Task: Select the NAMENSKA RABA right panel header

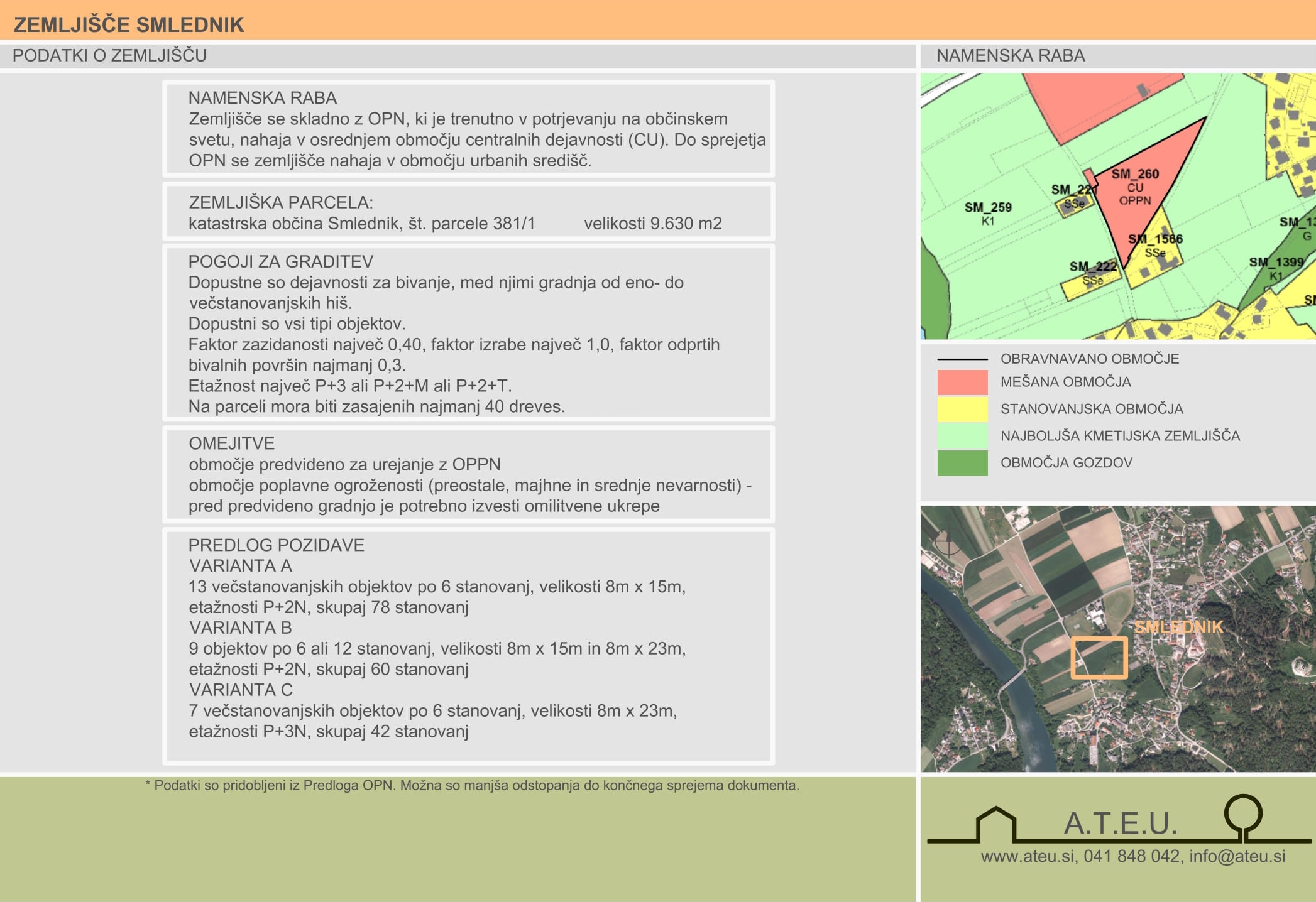Action: (x=1011, y=55)
